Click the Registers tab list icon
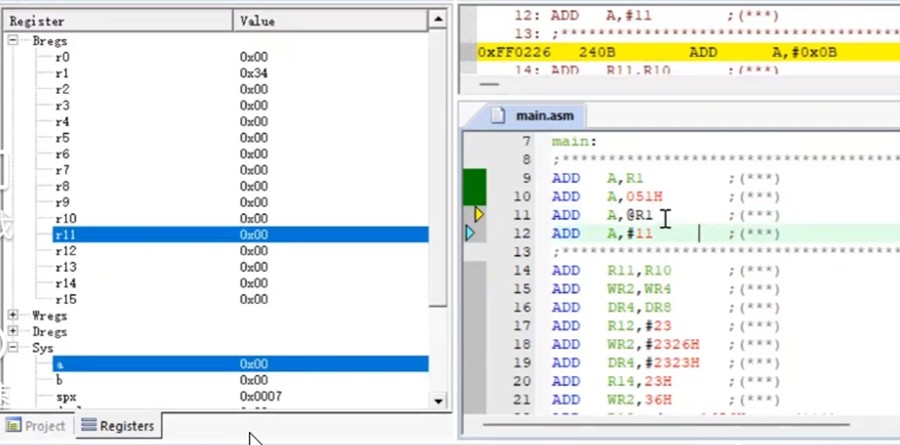Screen dimensions: 900x445 (89, 426)
